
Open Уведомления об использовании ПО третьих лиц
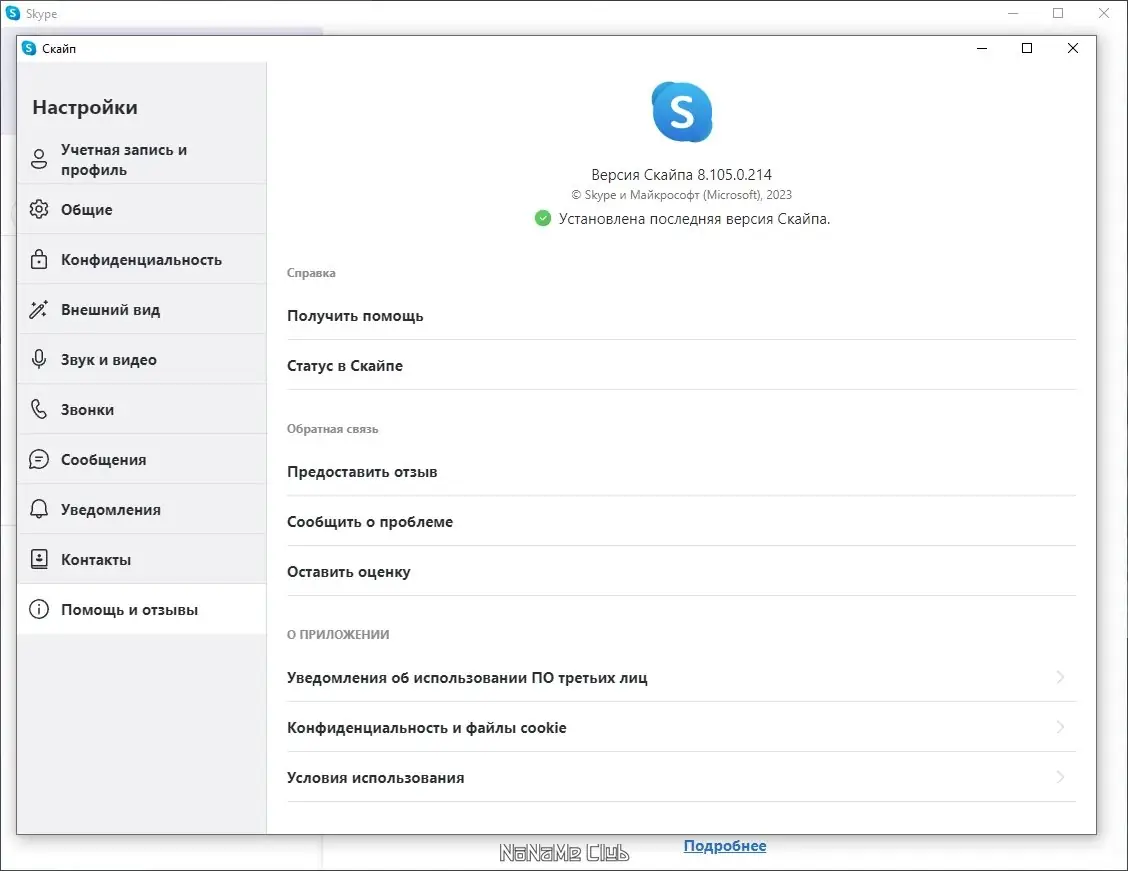(x=681, y=678)
